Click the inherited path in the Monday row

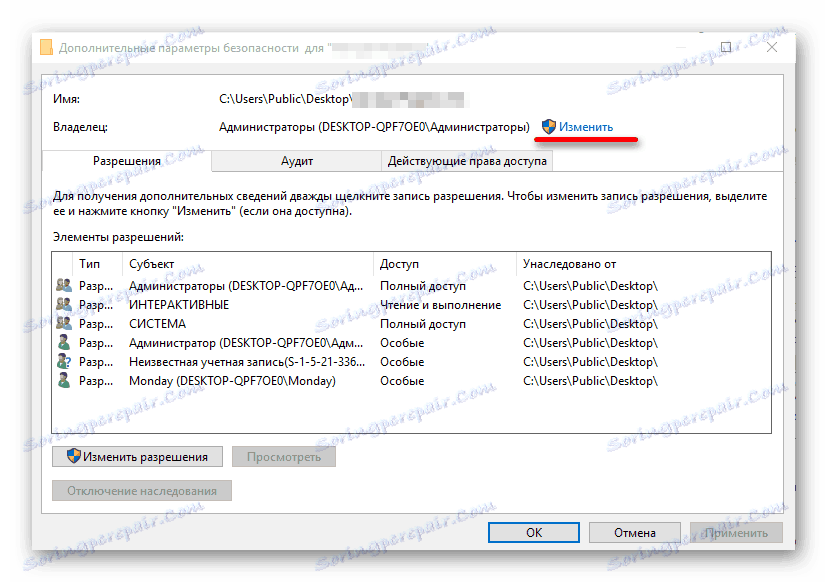pos(590,381)
